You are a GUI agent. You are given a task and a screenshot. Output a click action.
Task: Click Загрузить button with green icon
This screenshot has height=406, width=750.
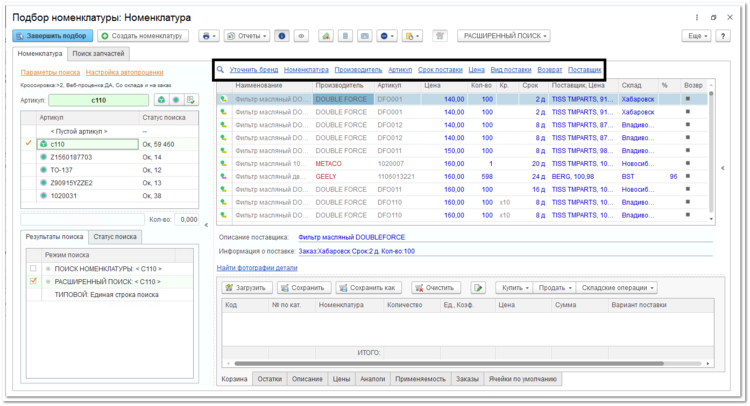coord(247,288)
